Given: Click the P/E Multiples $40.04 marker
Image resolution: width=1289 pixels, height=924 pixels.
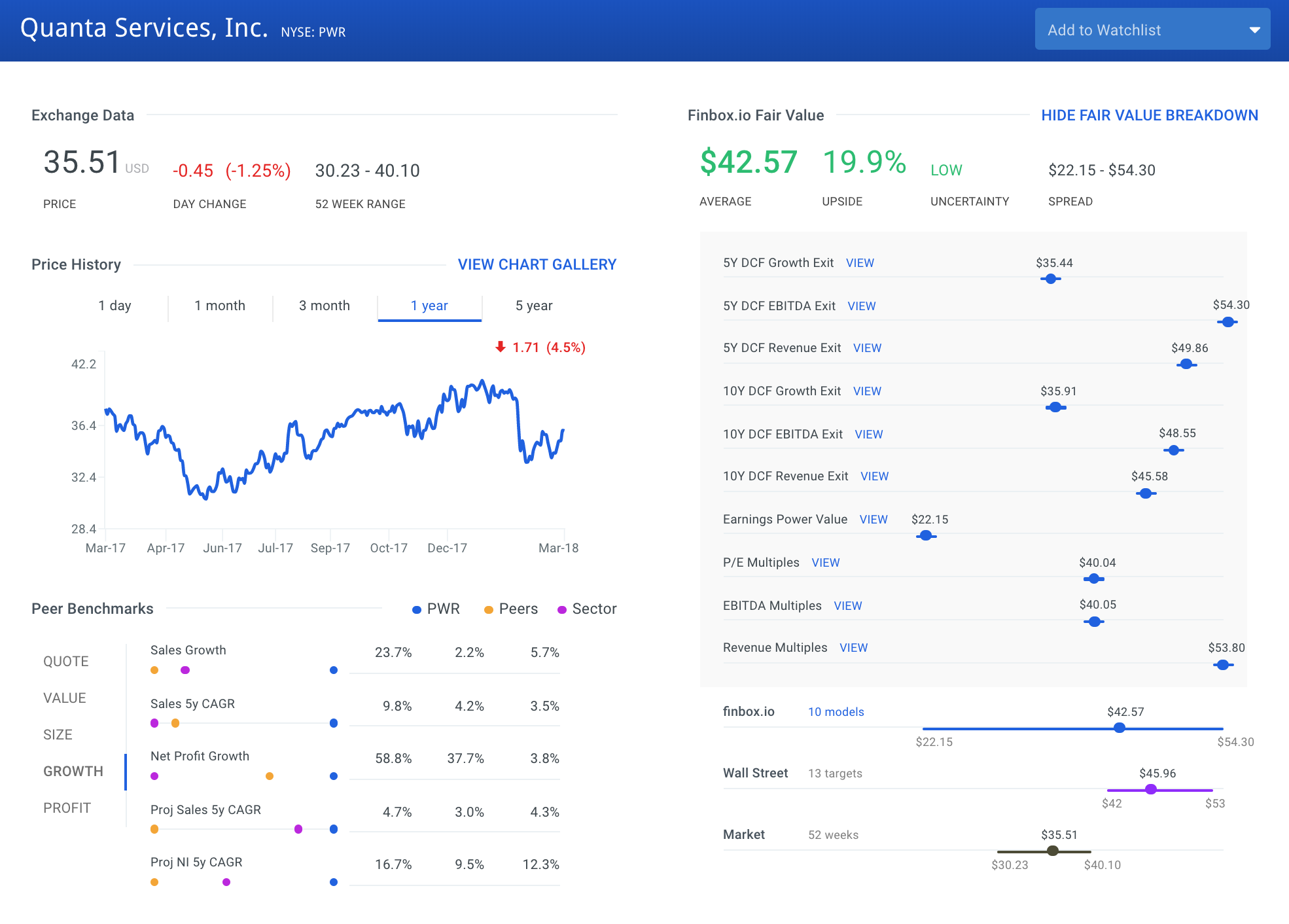Looking at the screenshot, I should tap(1093, 578).
